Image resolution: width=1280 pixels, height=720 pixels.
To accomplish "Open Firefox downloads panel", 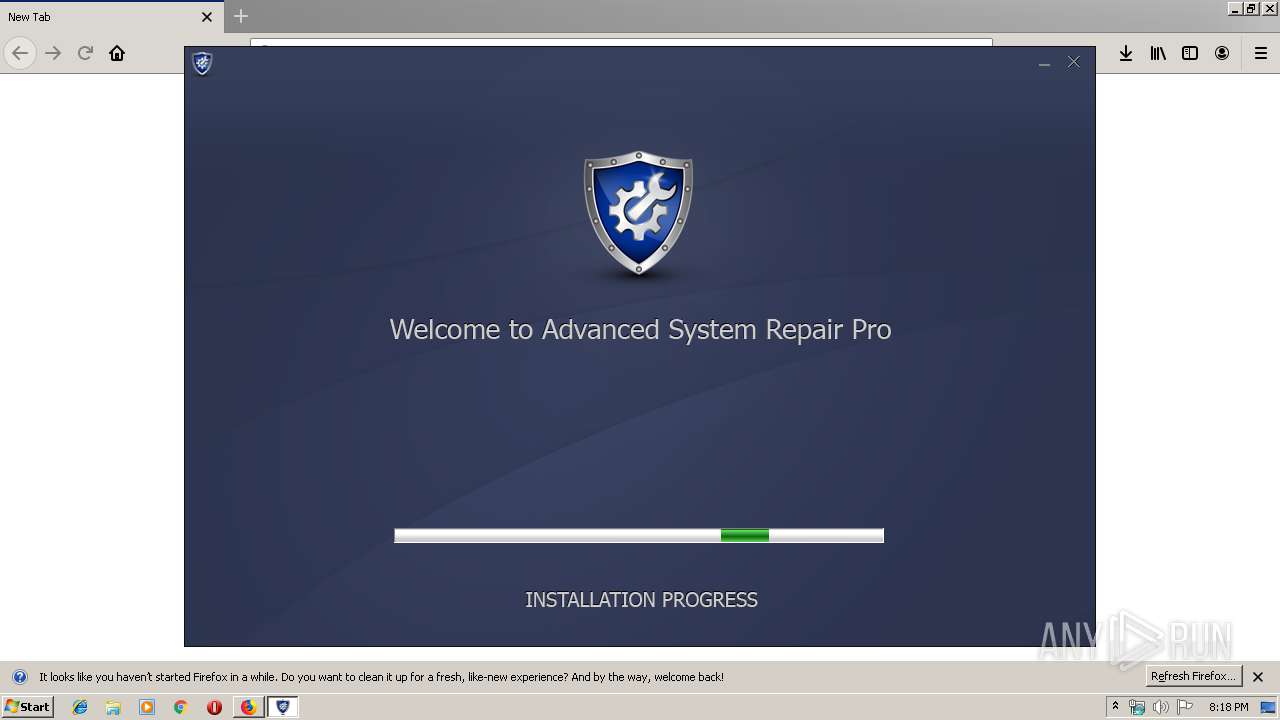I will [x=1126, y=53].
